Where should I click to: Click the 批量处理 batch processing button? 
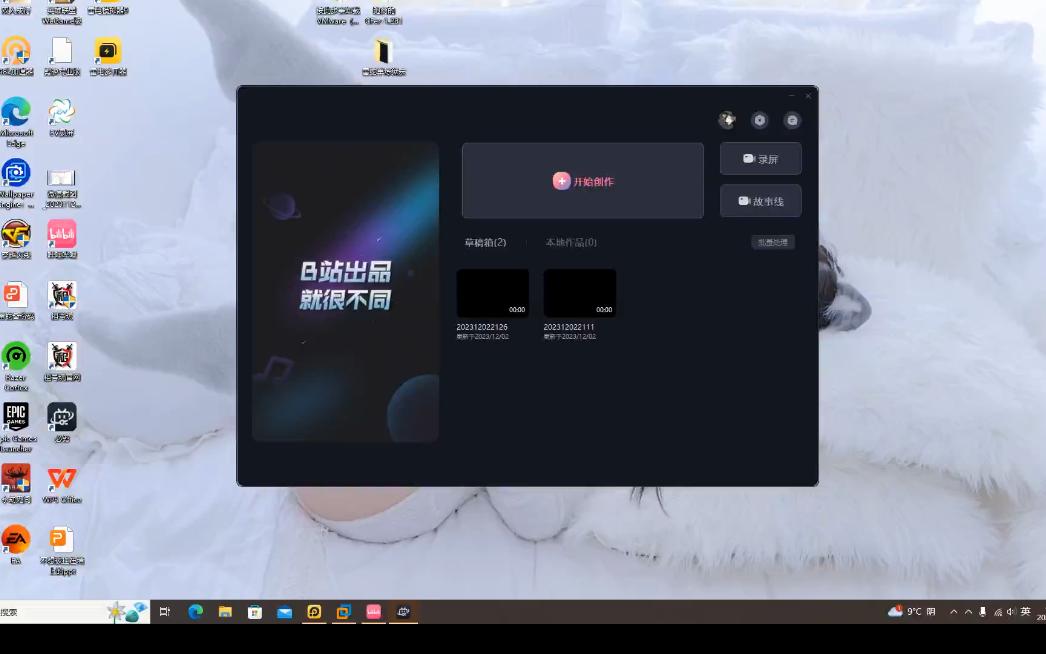click(772, 241)
